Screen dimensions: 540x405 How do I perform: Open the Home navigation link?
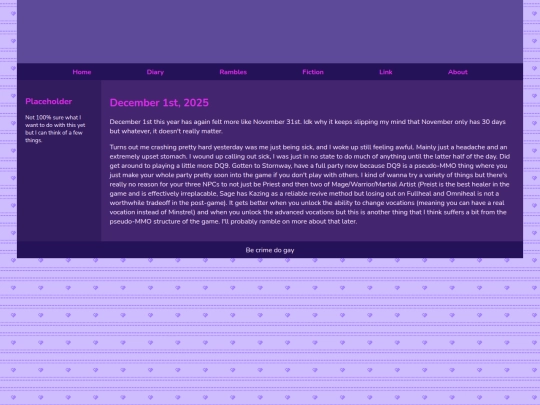(82, 72)
